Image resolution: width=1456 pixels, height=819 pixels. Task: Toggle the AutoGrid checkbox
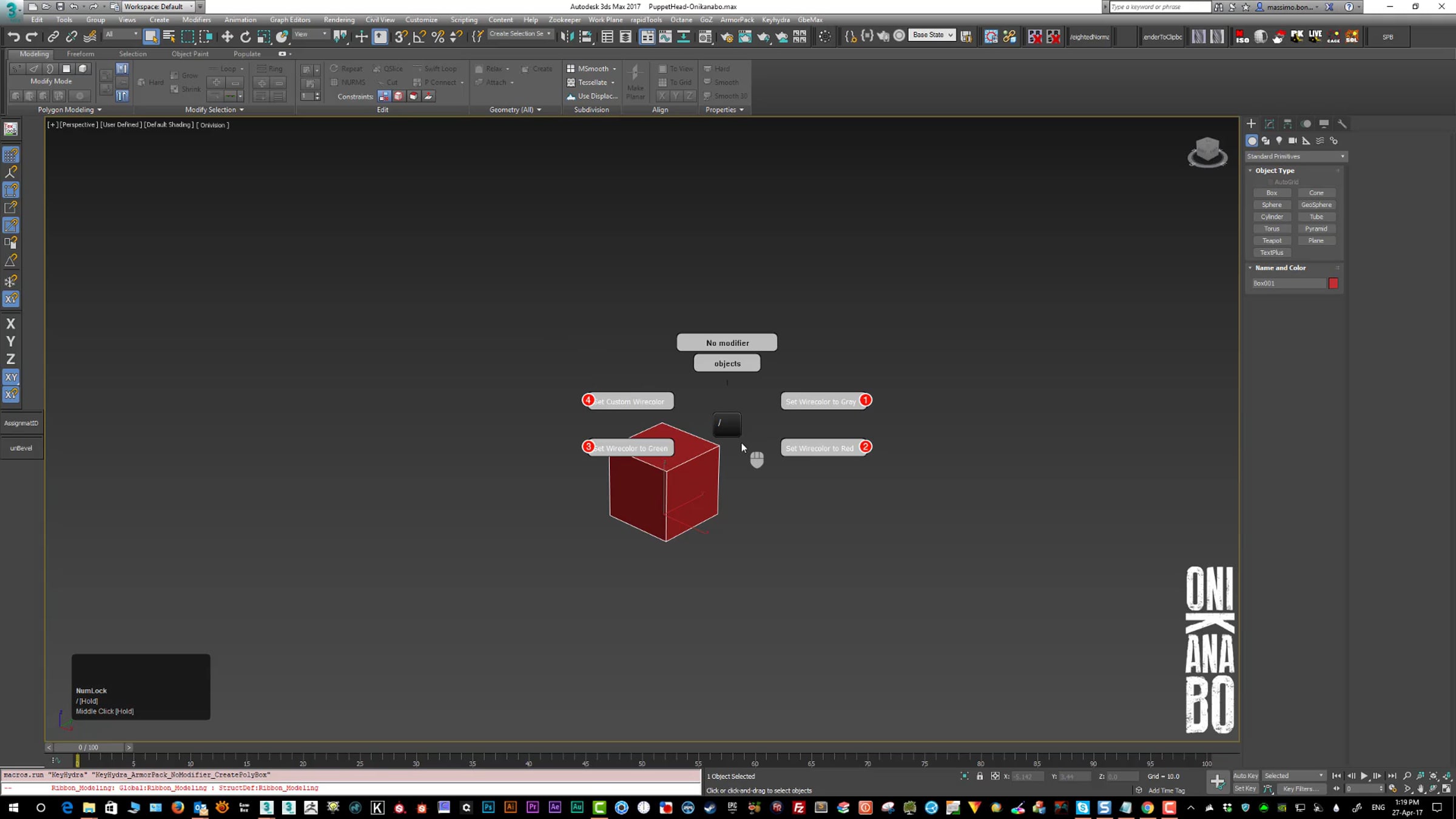[1270, 182]
